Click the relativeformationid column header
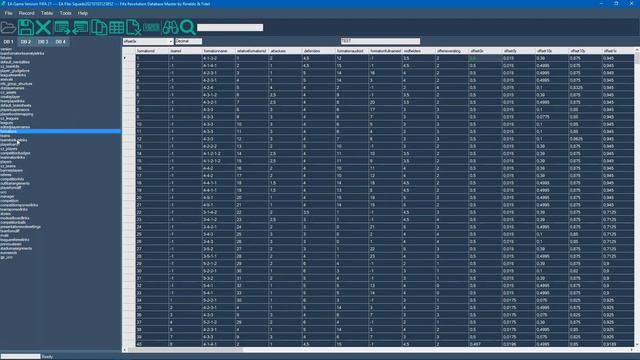This screenshot has height=360, width=640. click(252, 51)
